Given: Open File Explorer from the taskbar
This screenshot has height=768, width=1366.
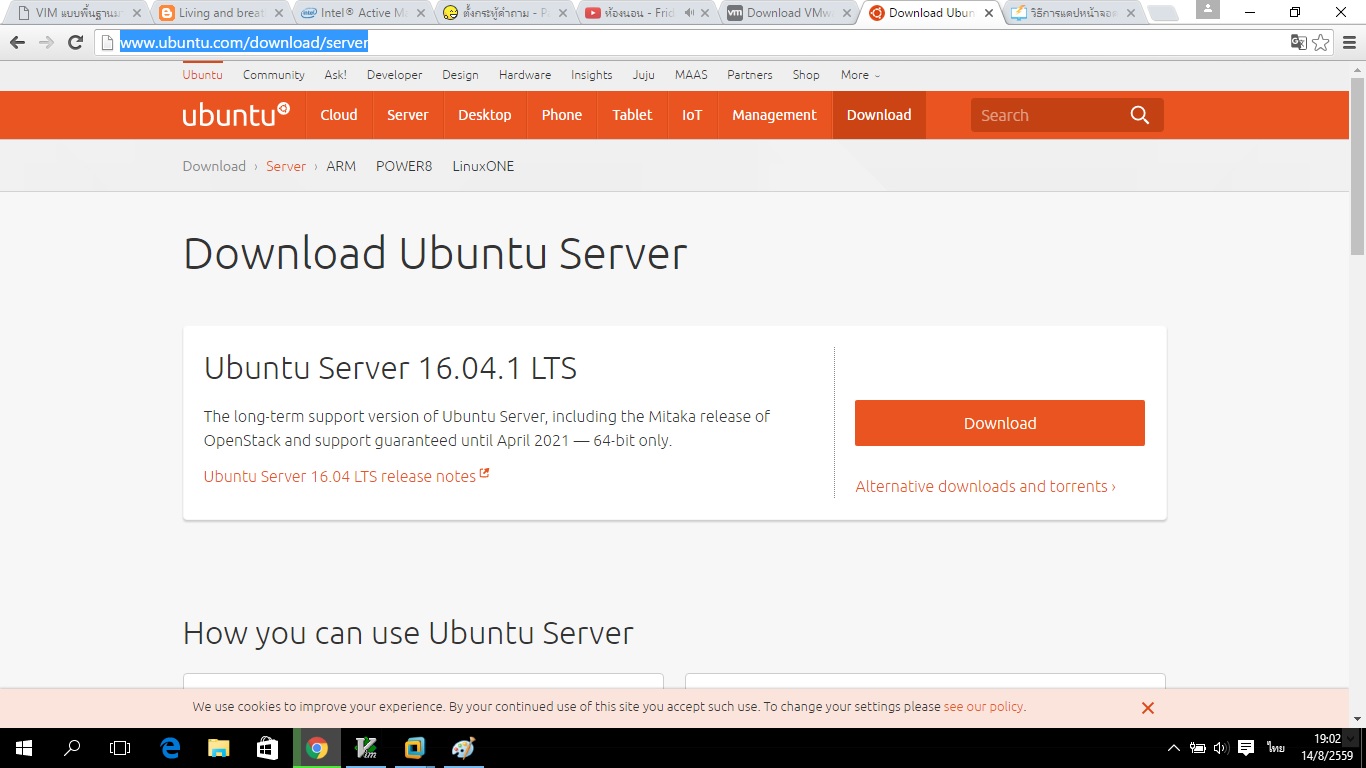Looking at the screenshot, I should 218,748.
